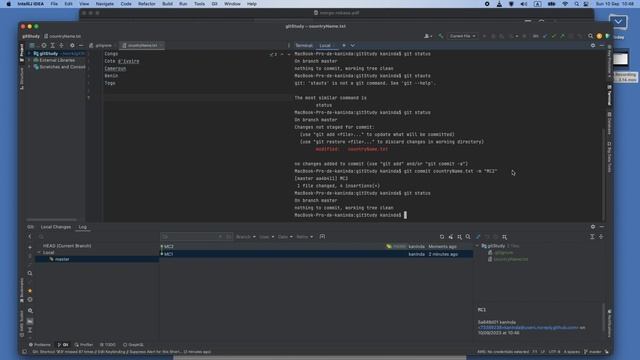Screen dimensions: 640x360
Task: Open the File menu
Action: point(54,4)
